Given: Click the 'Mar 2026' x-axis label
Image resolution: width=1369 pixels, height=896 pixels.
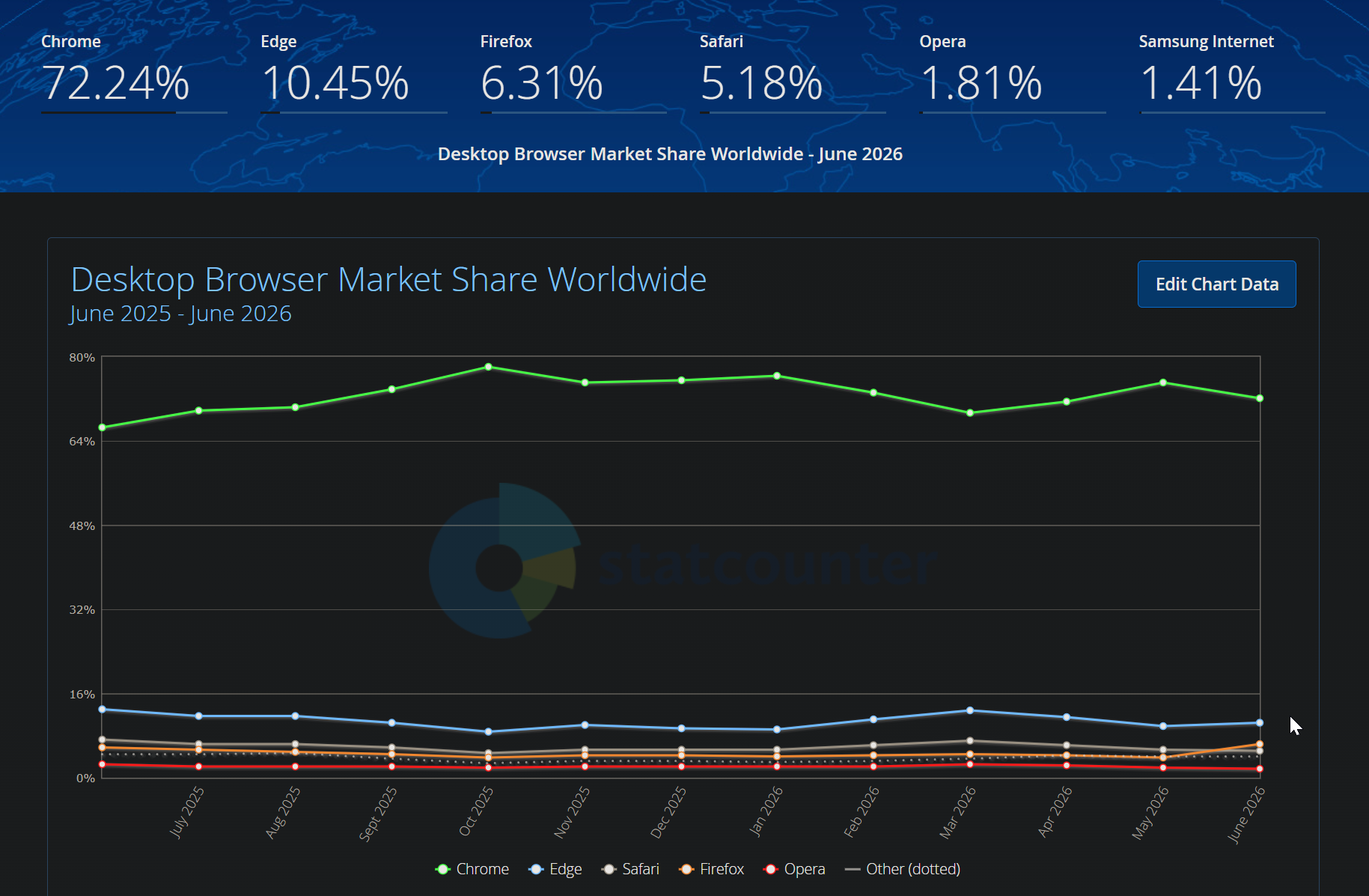Looking at the screenshot, I should (957, 812).
